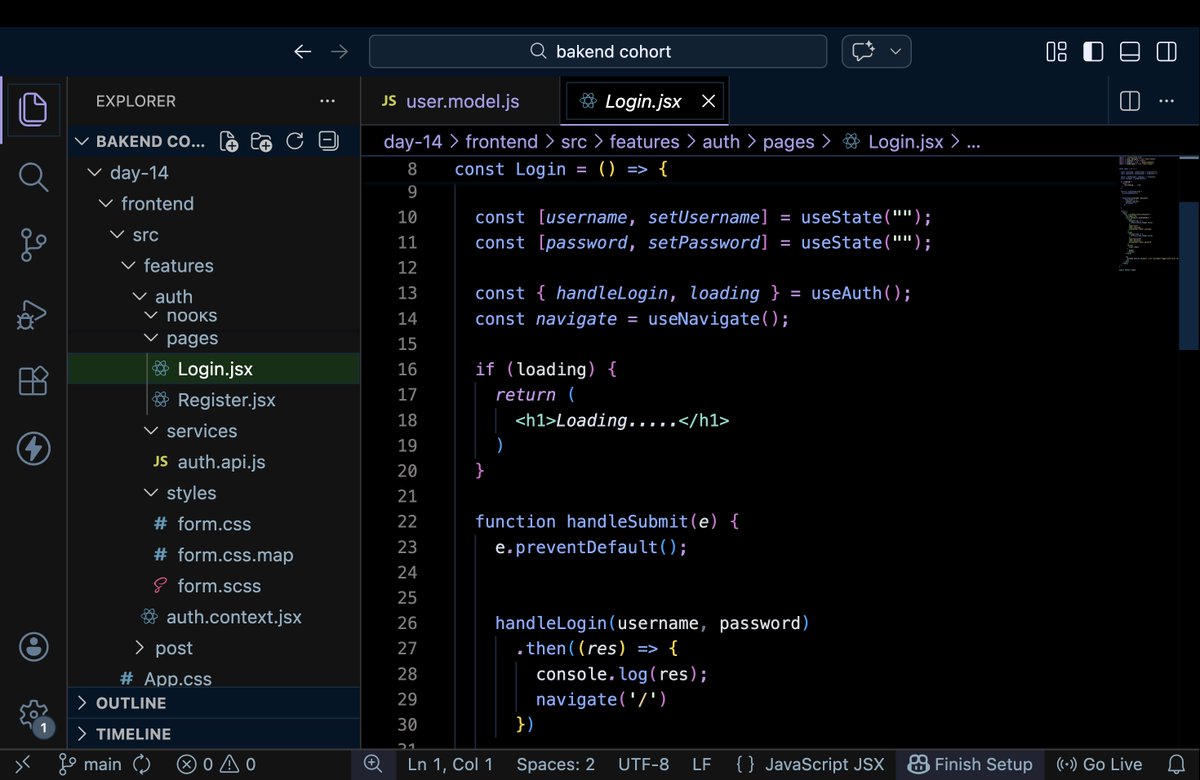Collapse the day-14 folder
The height and width of the screenshot is (780, 1200).
pos(95,173)
